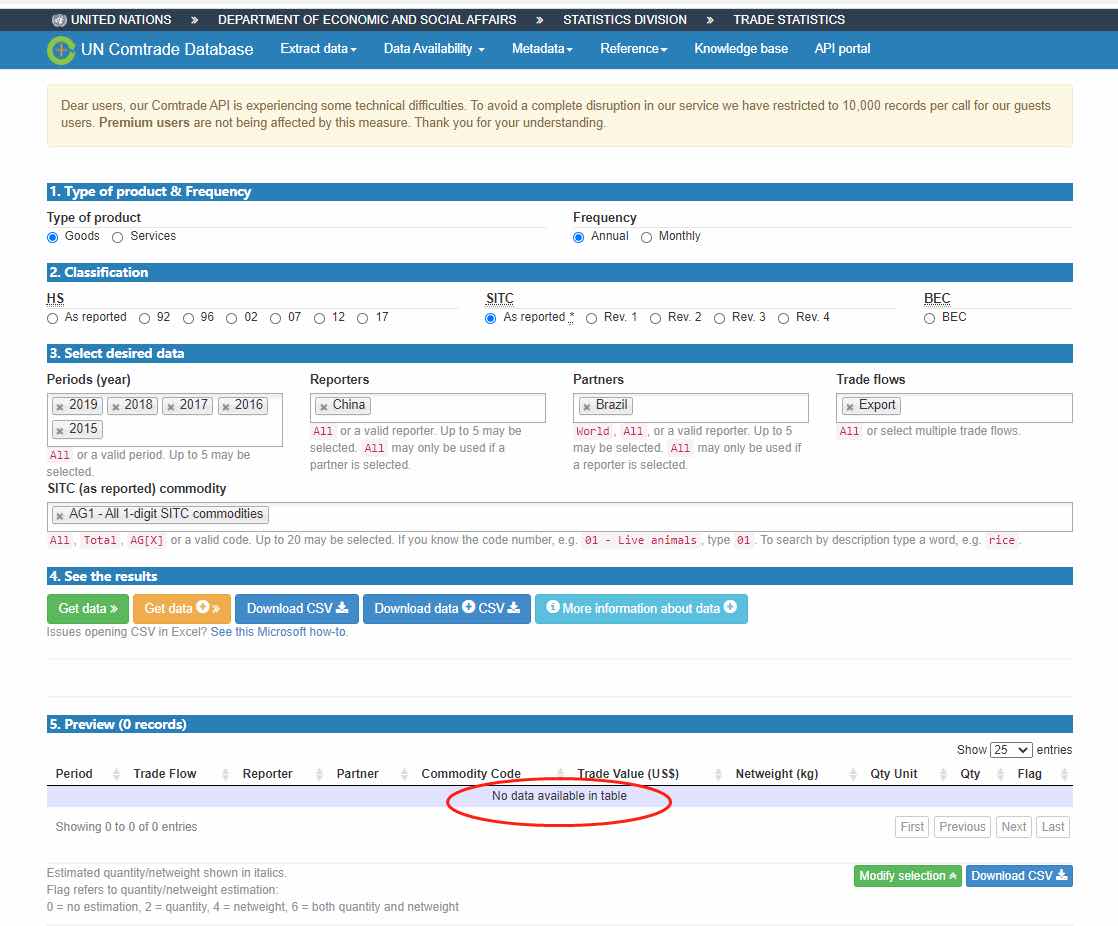The height and width of the screenshot is (926, 1118).
Task: Remove the 2019 period tag
Action: pyautogui.click(x=60, y=406)
